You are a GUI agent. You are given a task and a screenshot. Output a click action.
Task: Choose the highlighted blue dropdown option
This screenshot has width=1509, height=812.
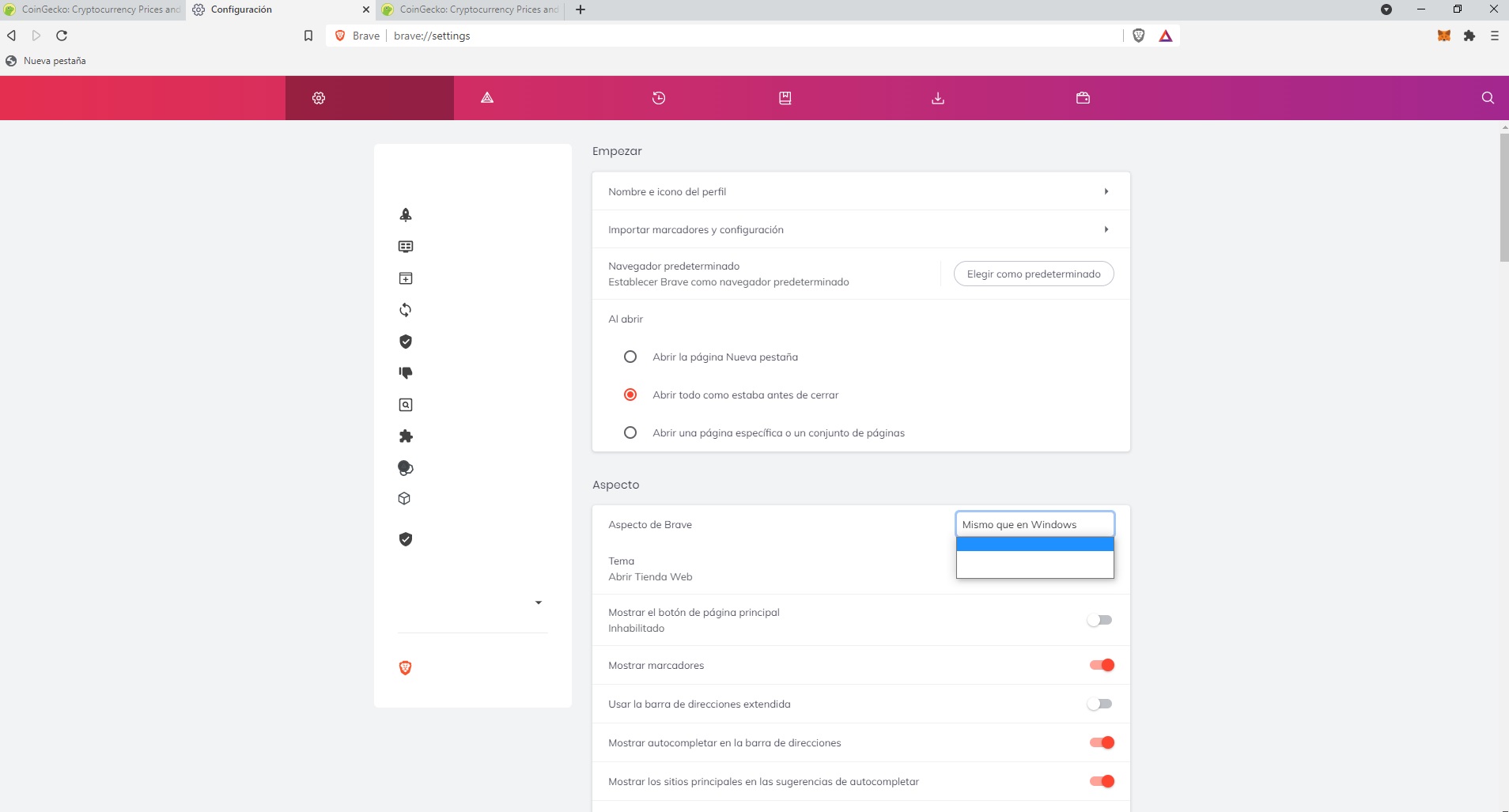click(x=1034, y=544)
